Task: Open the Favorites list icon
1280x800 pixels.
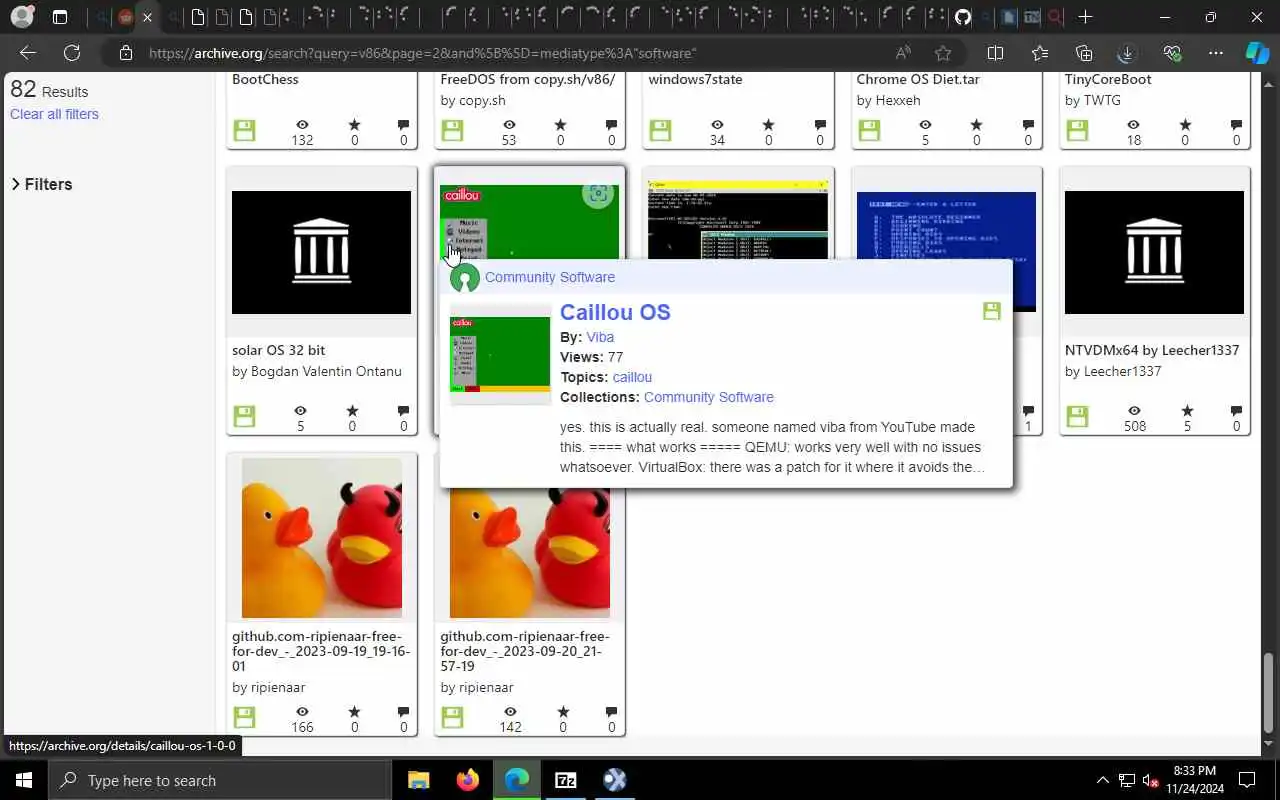Action: tap(1039, 53)
